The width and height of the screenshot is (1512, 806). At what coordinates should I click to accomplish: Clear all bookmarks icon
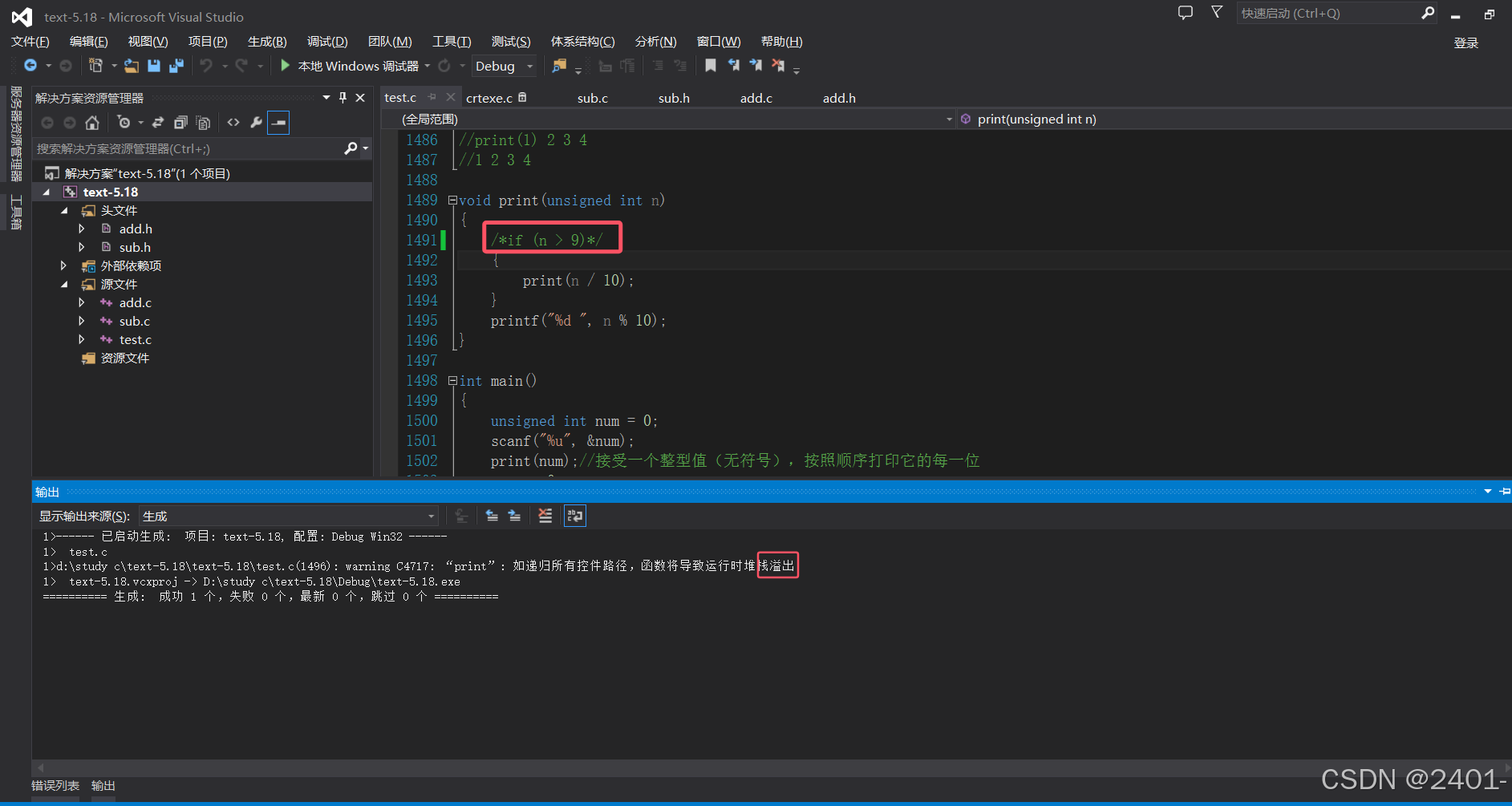pos(778,66)
